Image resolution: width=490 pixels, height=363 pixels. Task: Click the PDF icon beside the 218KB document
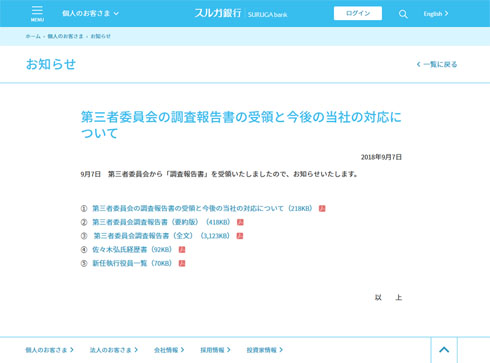pos(322,208)
